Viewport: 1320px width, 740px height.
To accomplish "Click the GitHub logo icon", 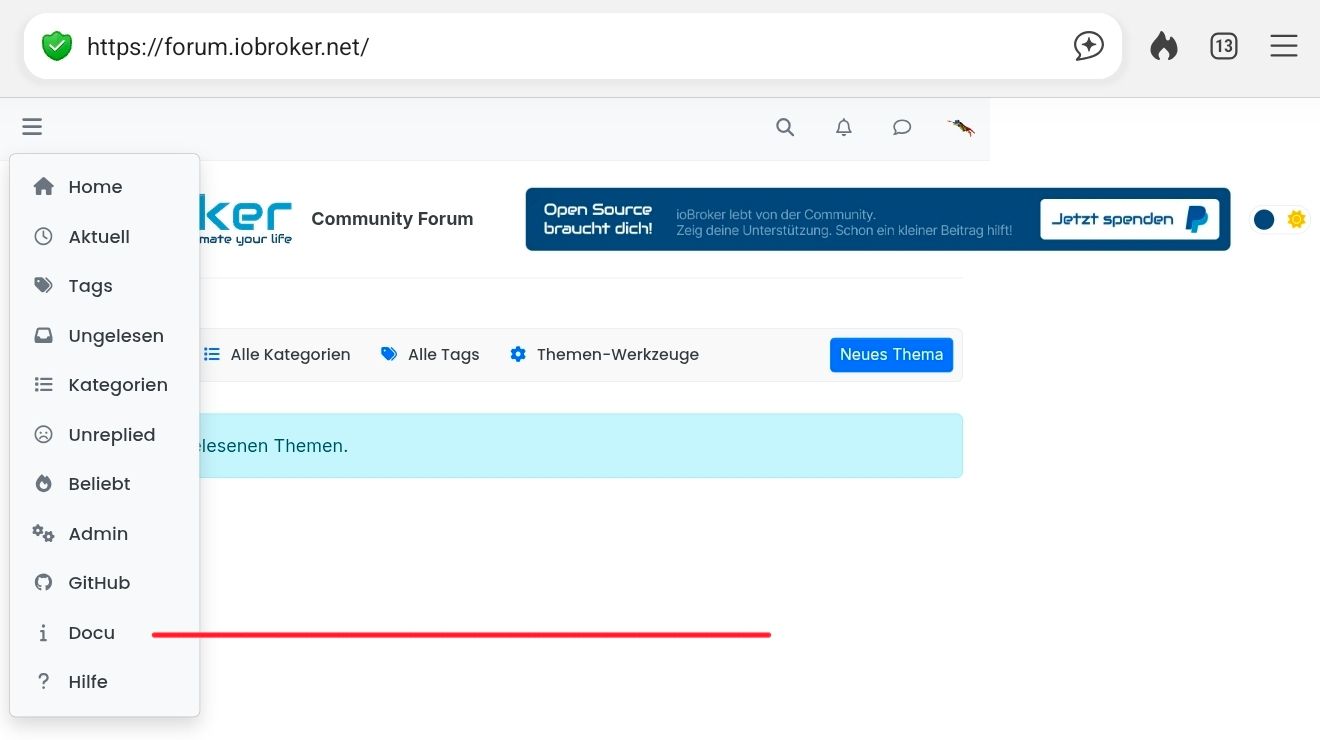I will coord(43,583).
